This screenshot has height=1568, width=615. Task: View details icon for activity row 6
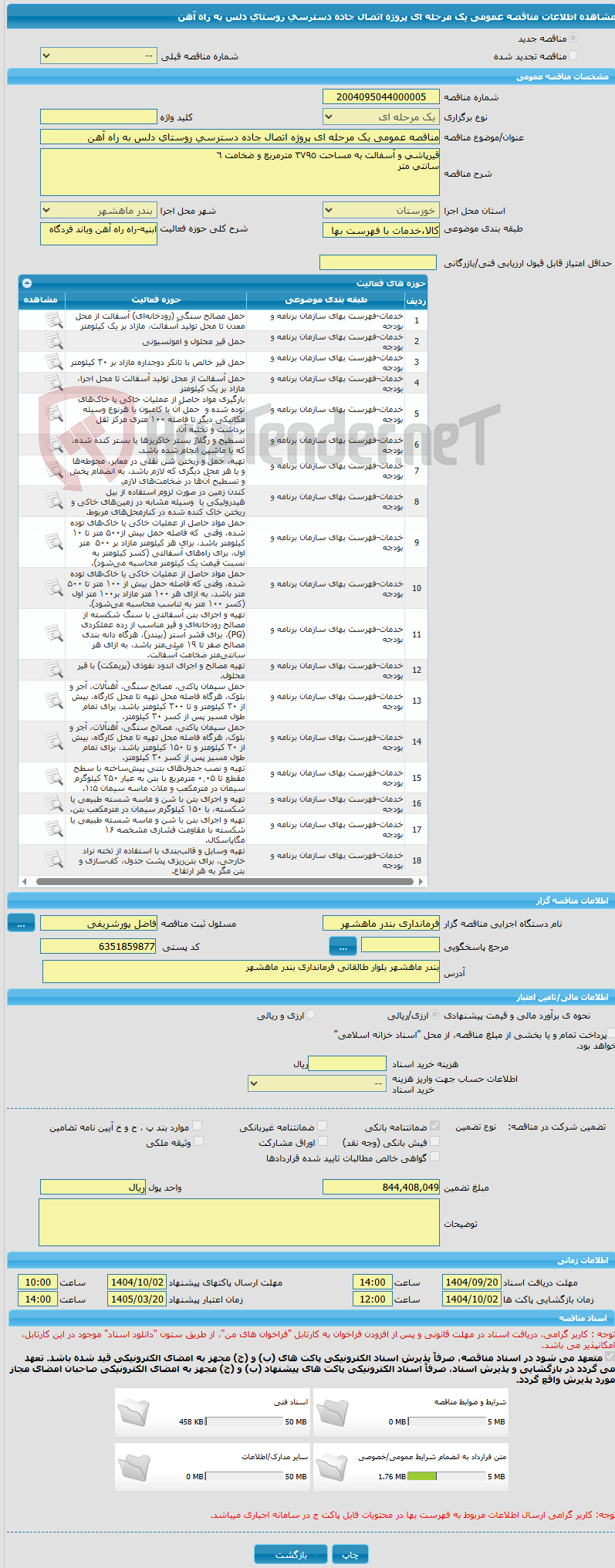[53, 444]
